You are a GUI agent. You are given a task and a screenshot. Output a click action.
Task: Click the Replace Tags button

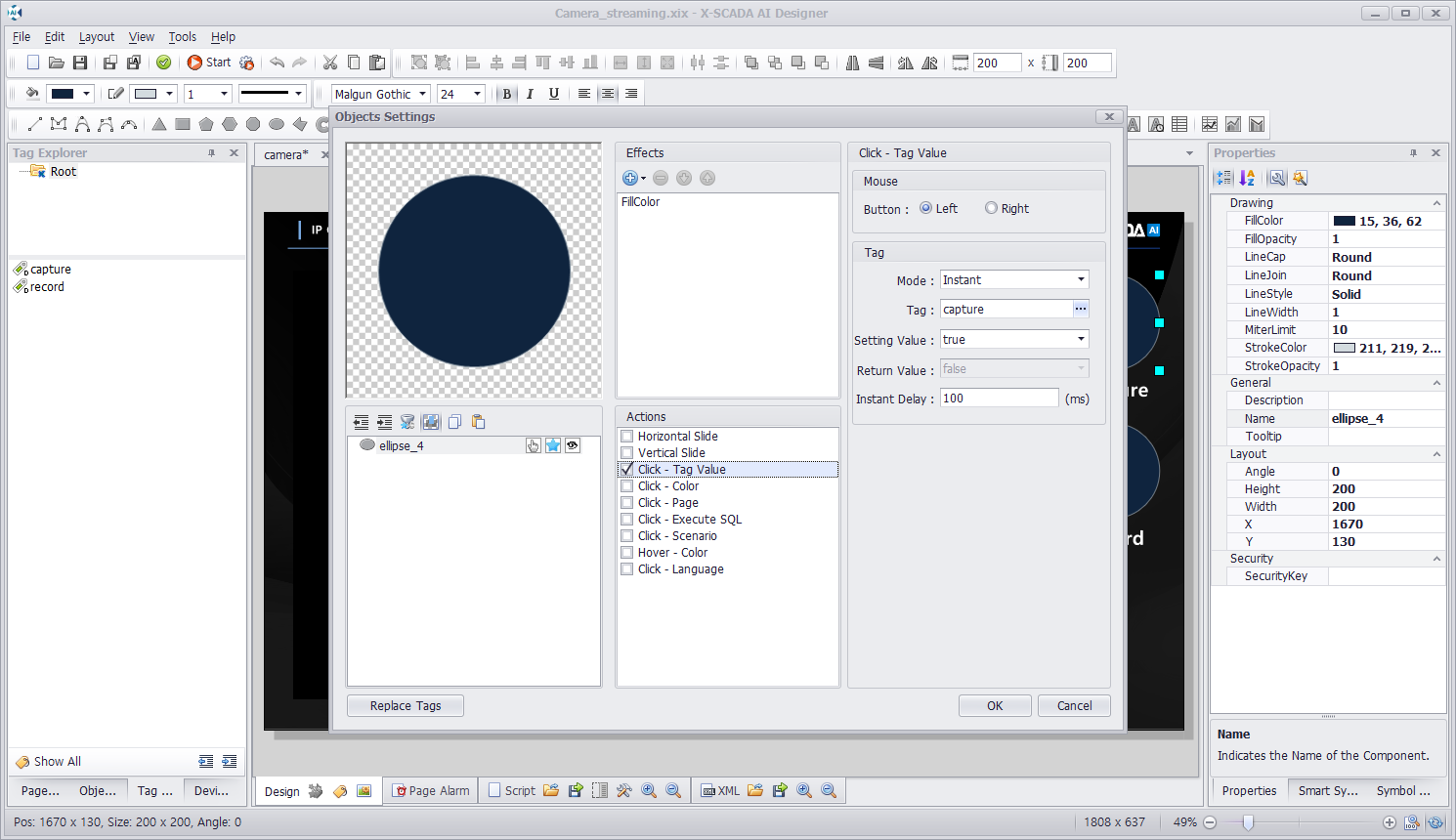[x=405, y=705]
